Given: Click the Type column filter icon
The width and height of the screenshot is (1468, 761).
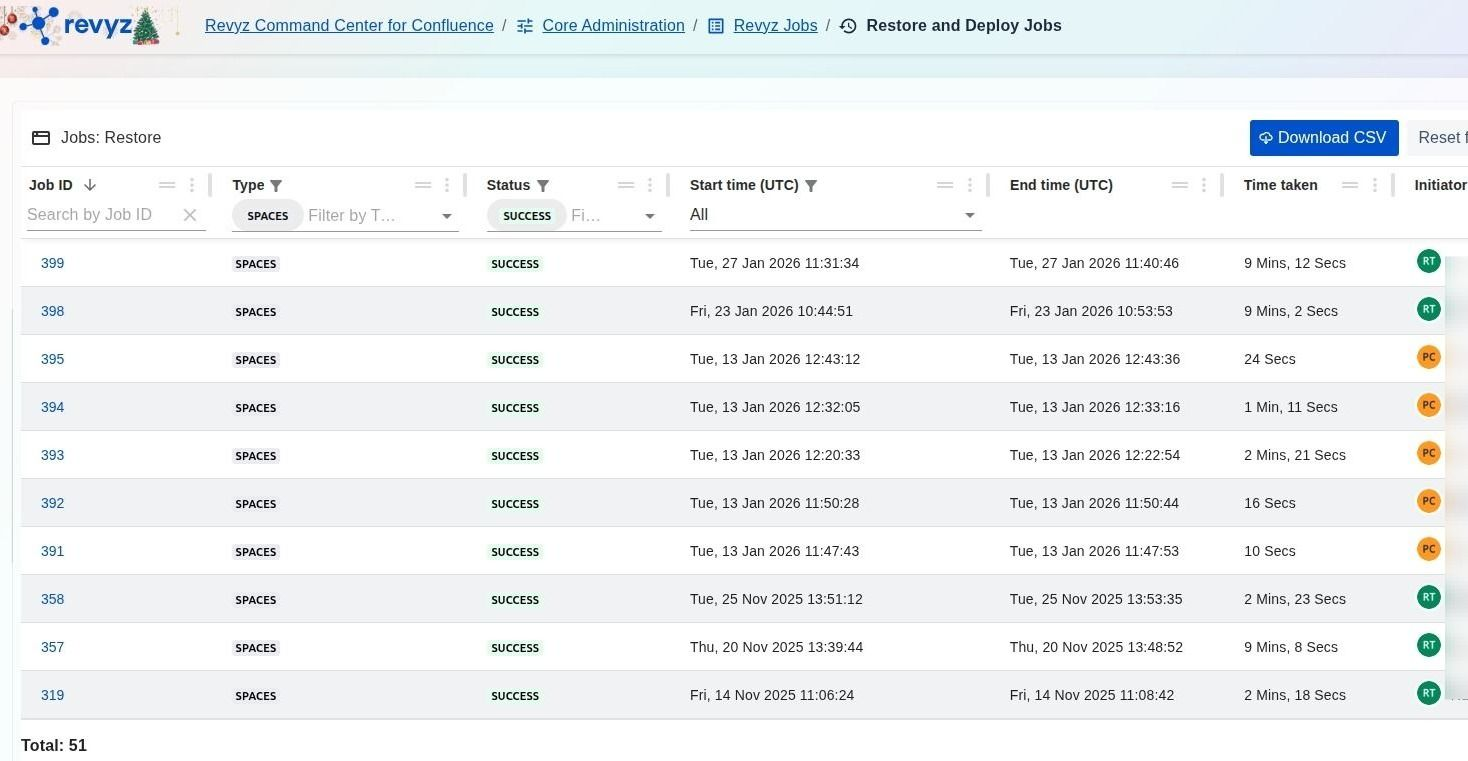Looking at the screenshot, I should pos(276,186).
